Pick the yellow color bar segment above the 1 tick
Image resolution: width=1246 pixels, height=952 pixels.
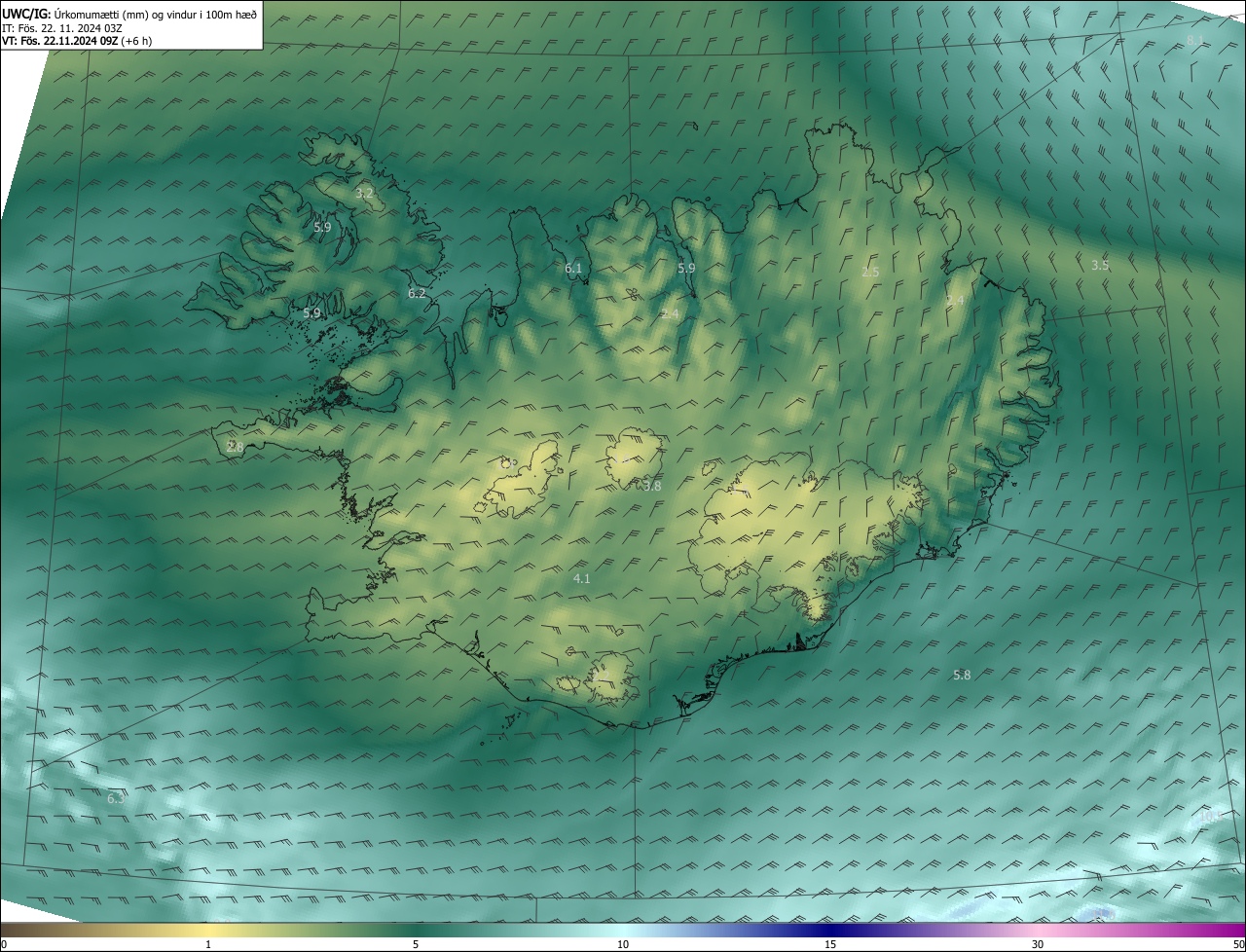point(208,930)
